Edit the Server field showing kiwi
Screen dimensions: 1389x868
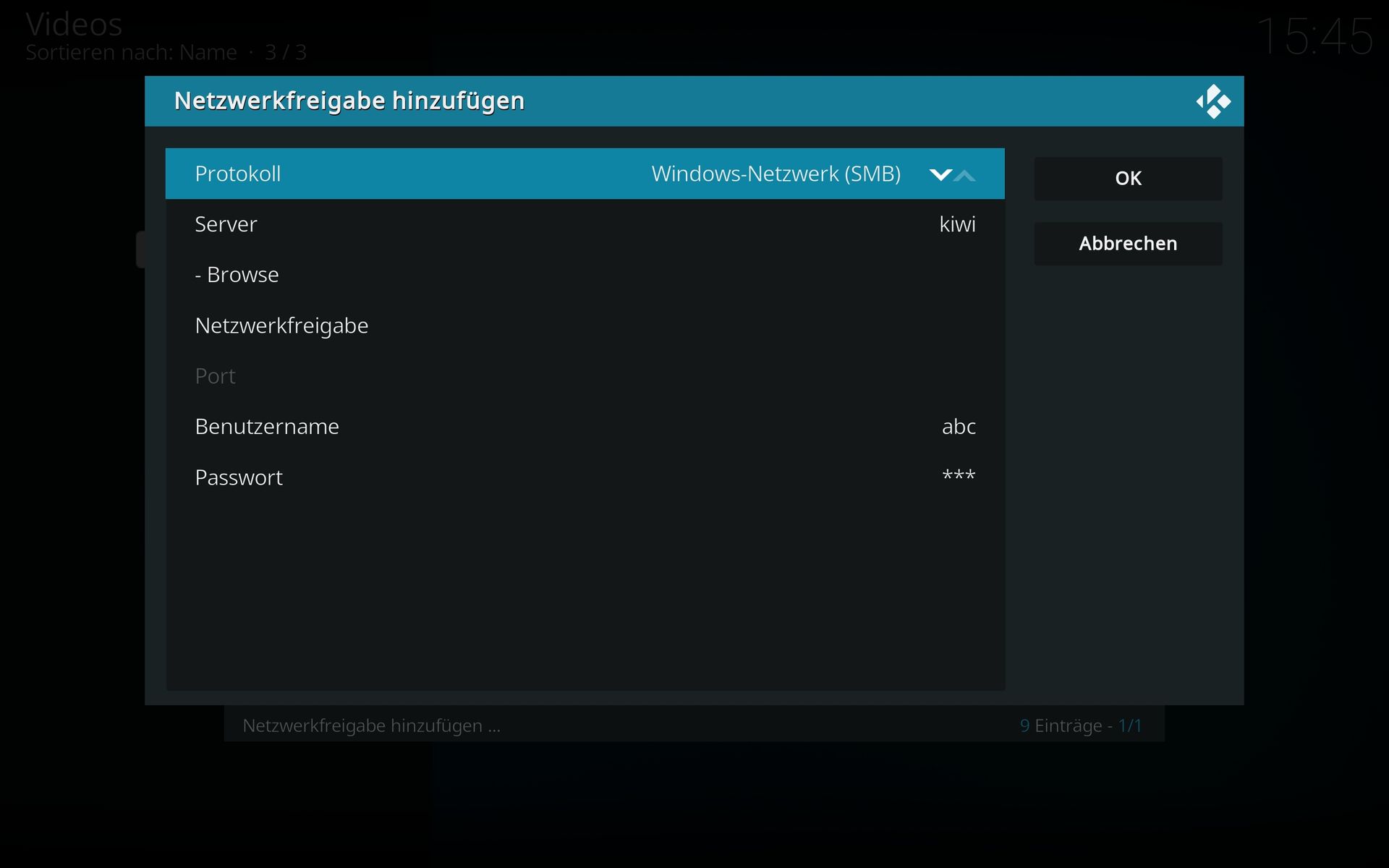[585, 224]
